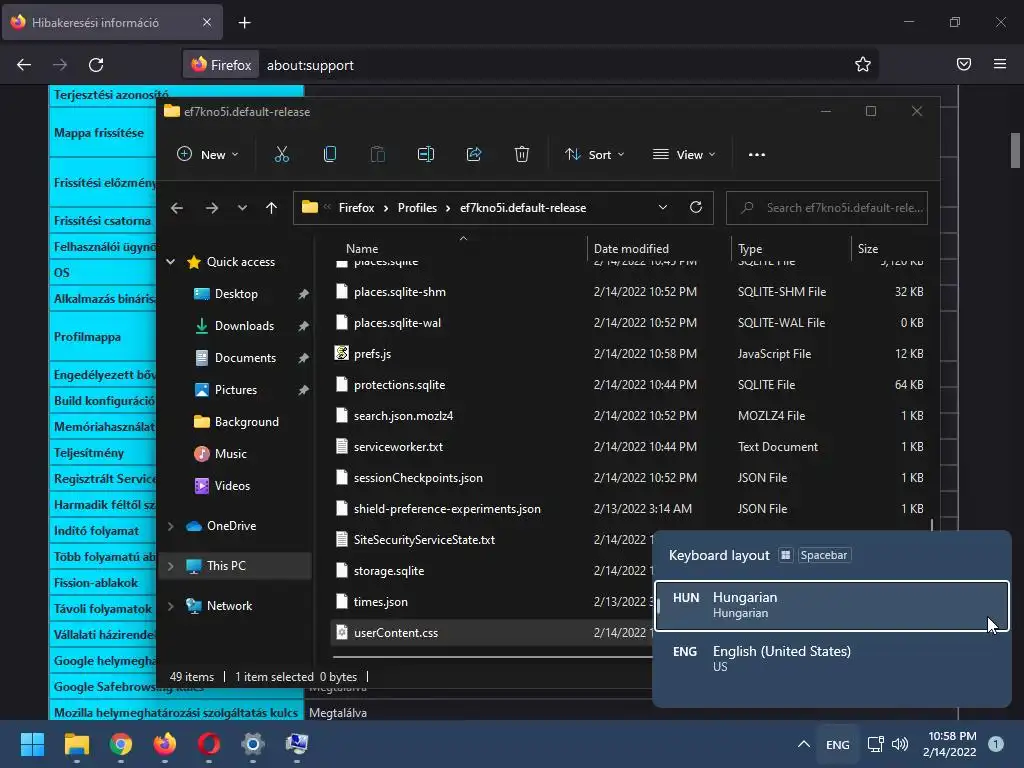Screen dimensions: 1024x768
Task: Click the ENG language indicator in taskbar
Action: (838, 744)
